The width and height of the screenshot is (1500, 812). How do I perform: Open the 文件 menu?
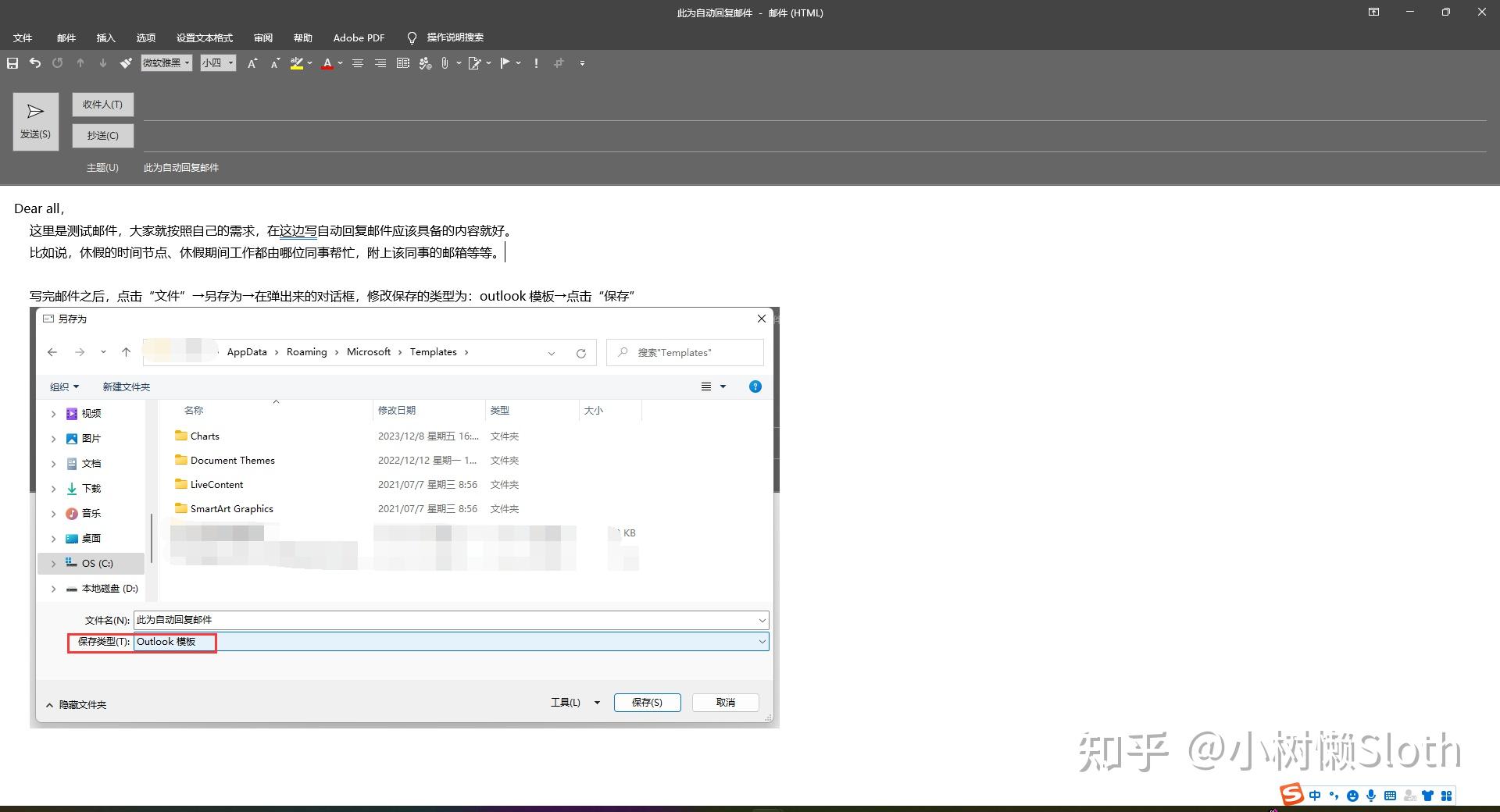coord(23,37)
